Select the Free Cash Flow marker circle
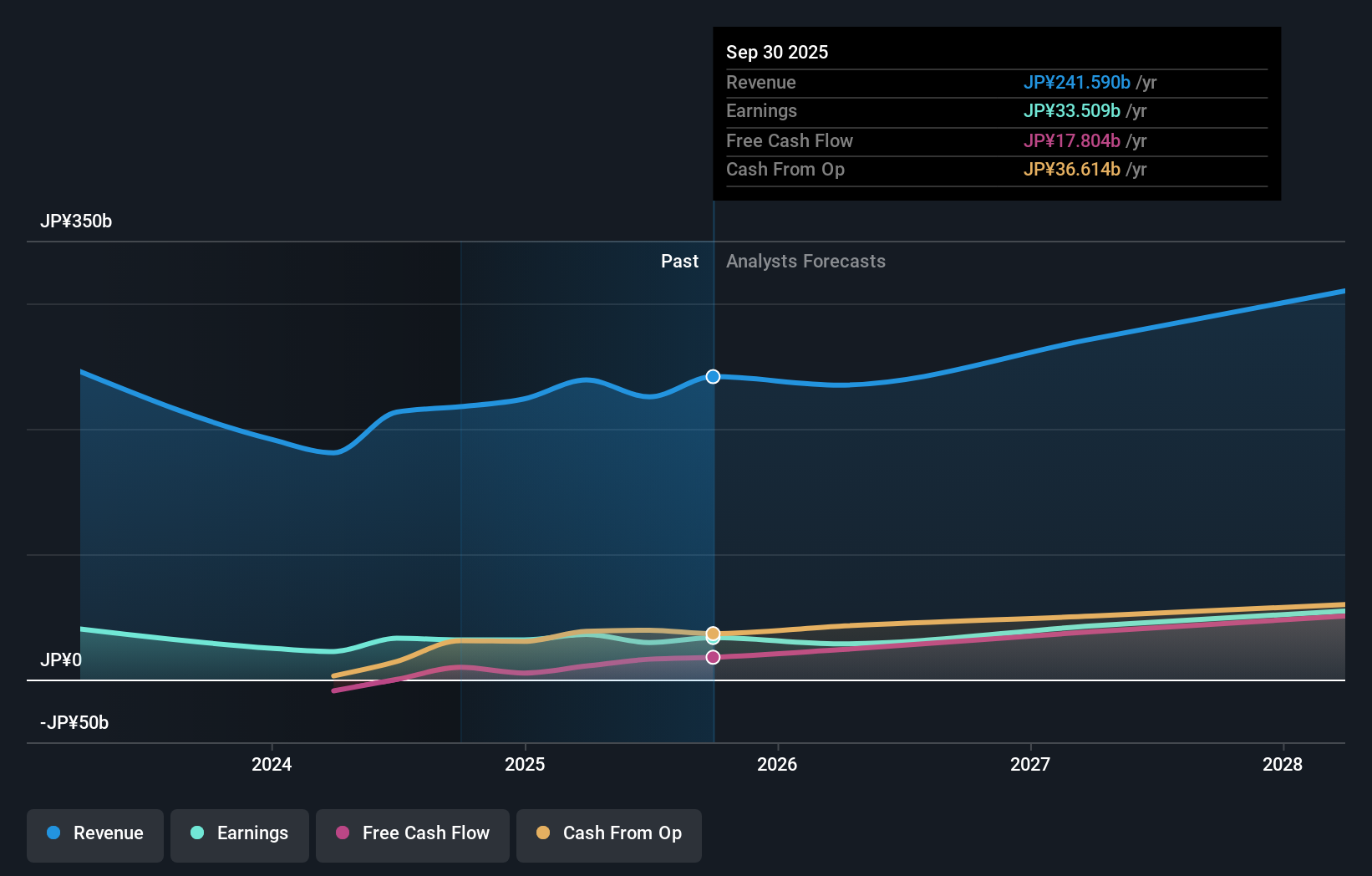 point(713,657)
